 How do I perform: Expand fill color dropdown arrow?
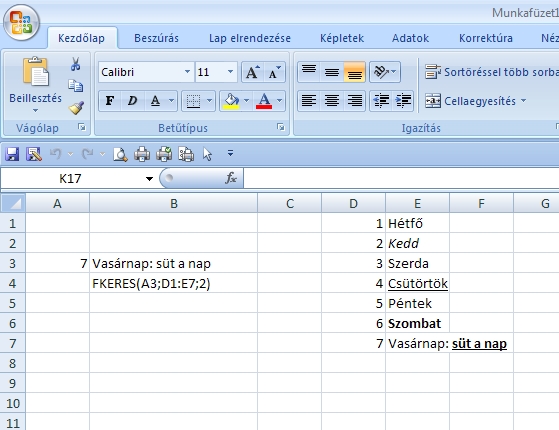246,101
